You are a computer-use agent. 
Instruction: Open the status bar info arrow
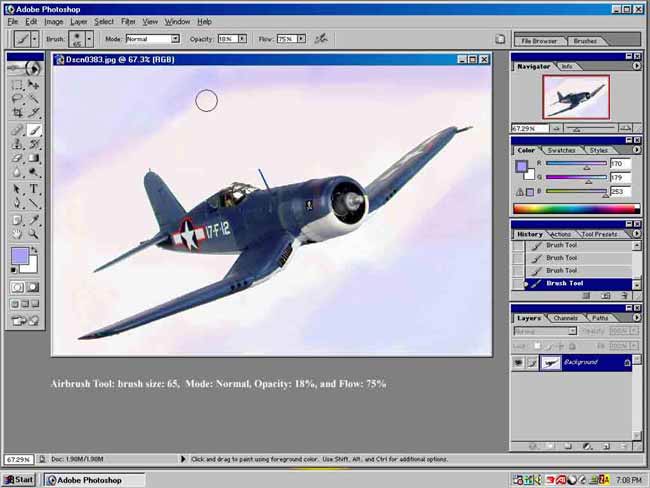pos(183,459)
